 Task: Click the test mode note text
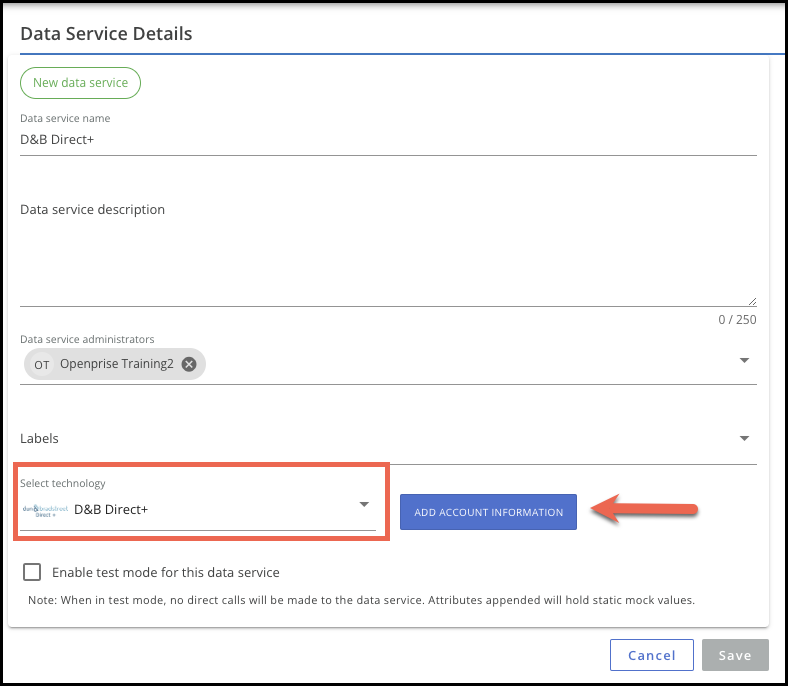pos(361,600)
